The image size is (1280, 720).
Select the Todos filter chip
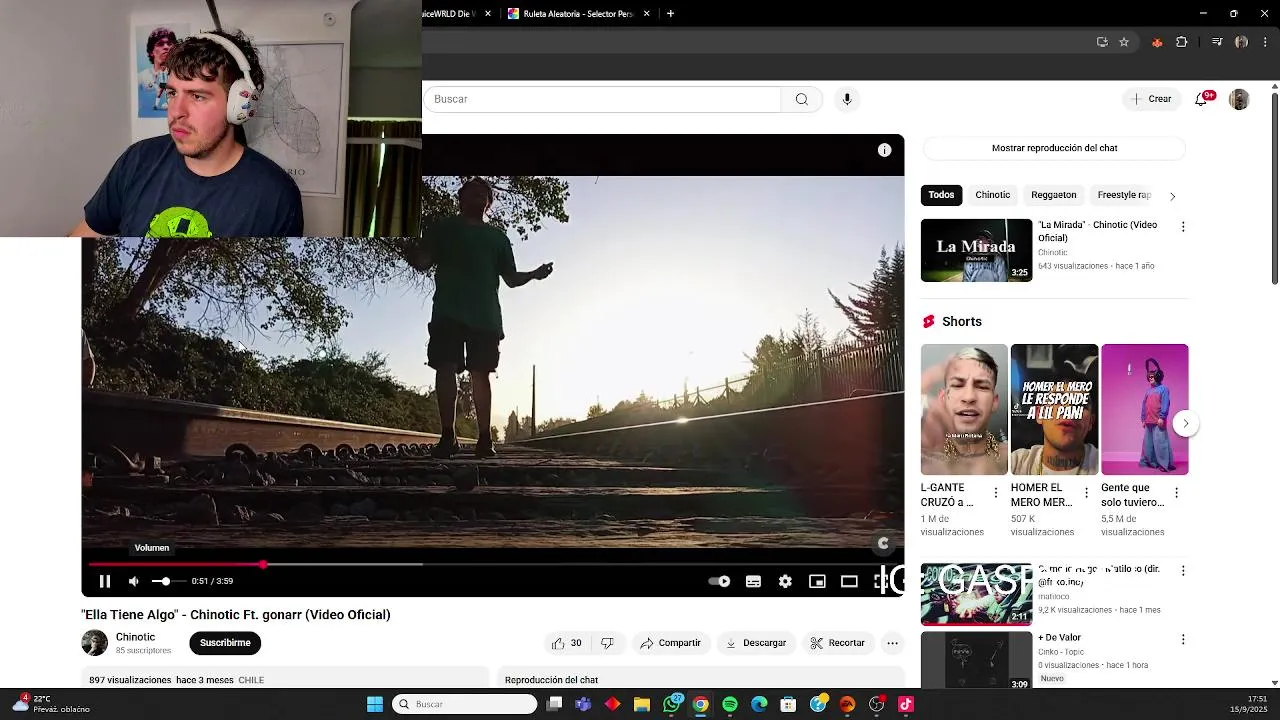(x=941, y=195)
